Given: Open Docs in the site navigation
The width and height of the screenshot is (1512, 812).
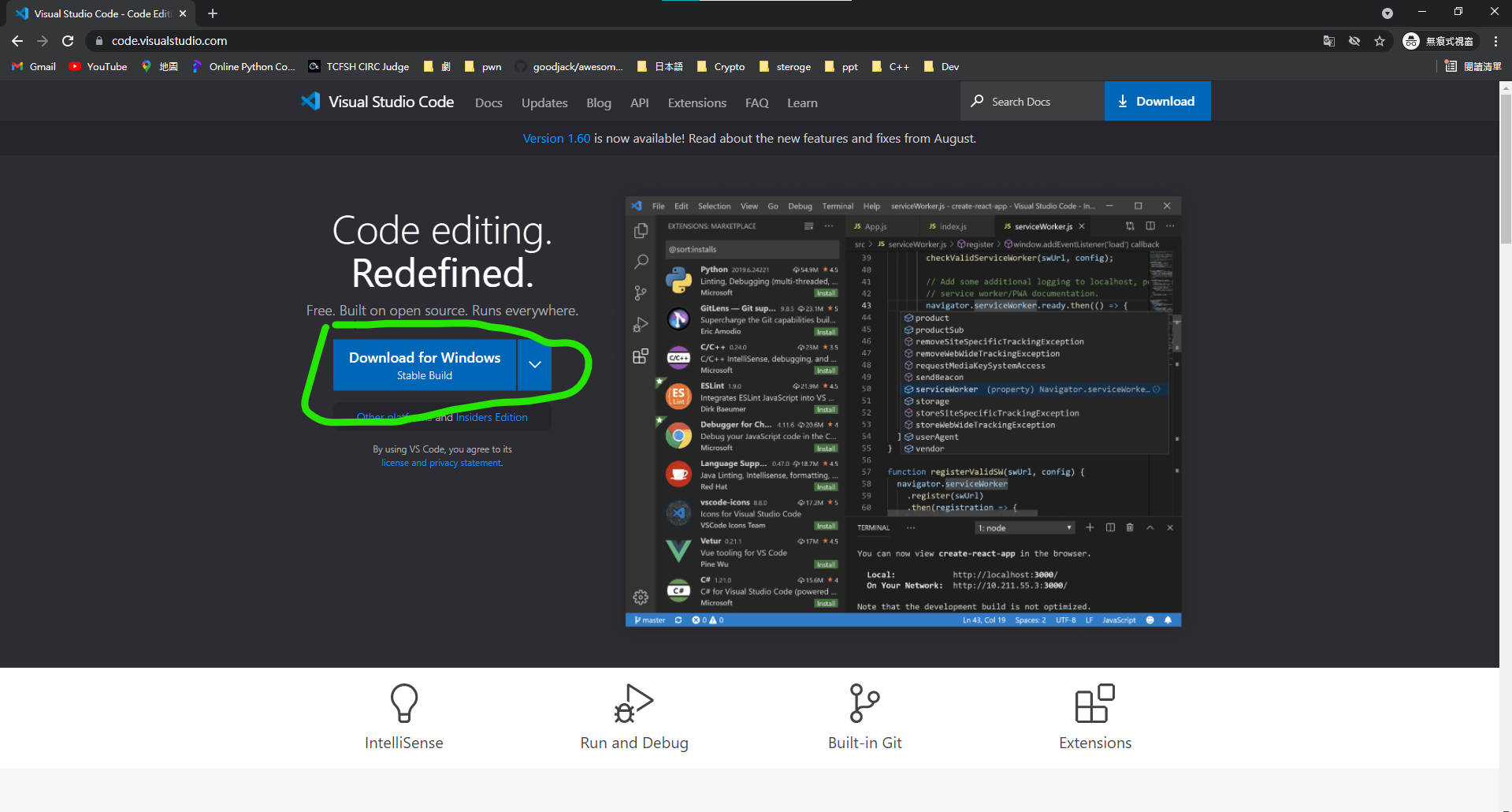Looking at the screenshot, I should 489,102.
